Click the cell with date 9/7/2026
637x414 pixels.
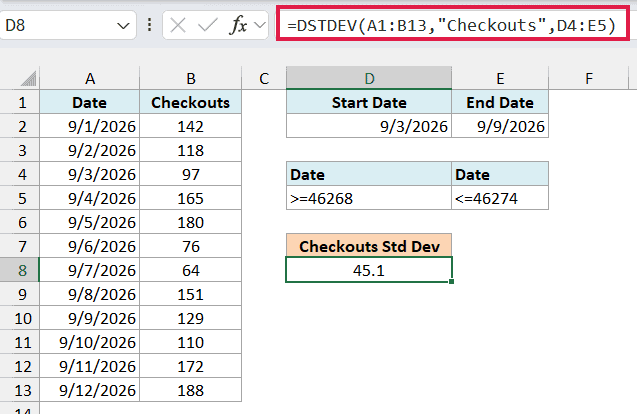point(90,270)
